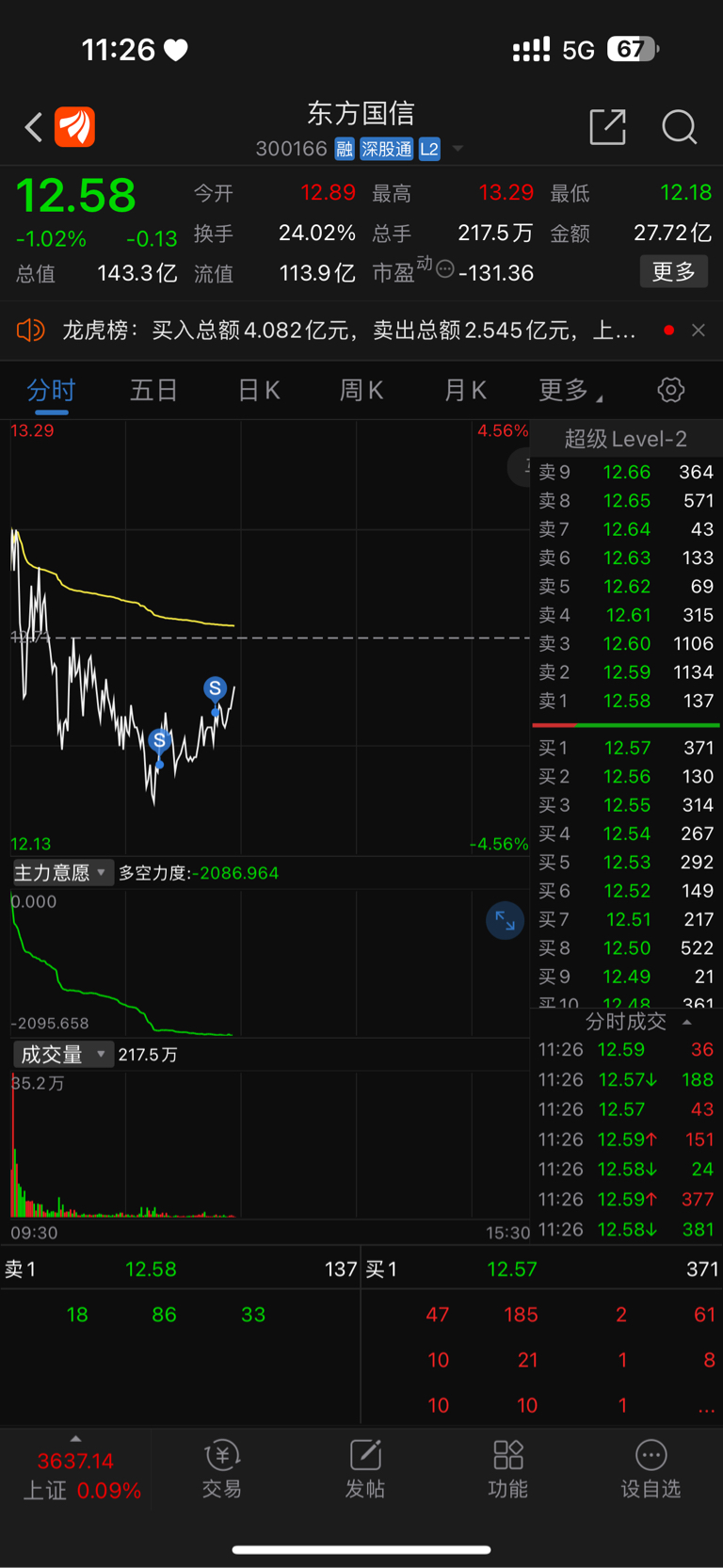Viewport: 723px width, 1568px height.
Task: Tap the 185 buy queue order
Action: (x=521, y=1315)
